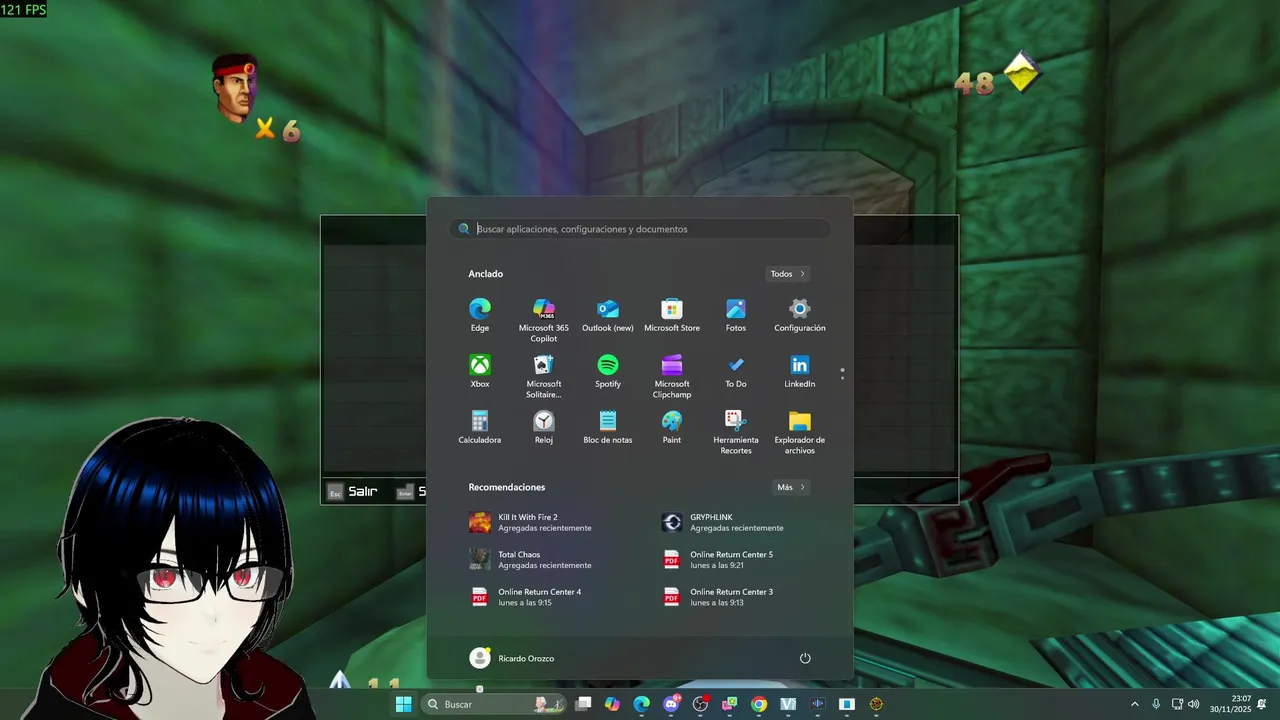
Task: Open the Reloj clock app
Action: (x=544, y=427)
